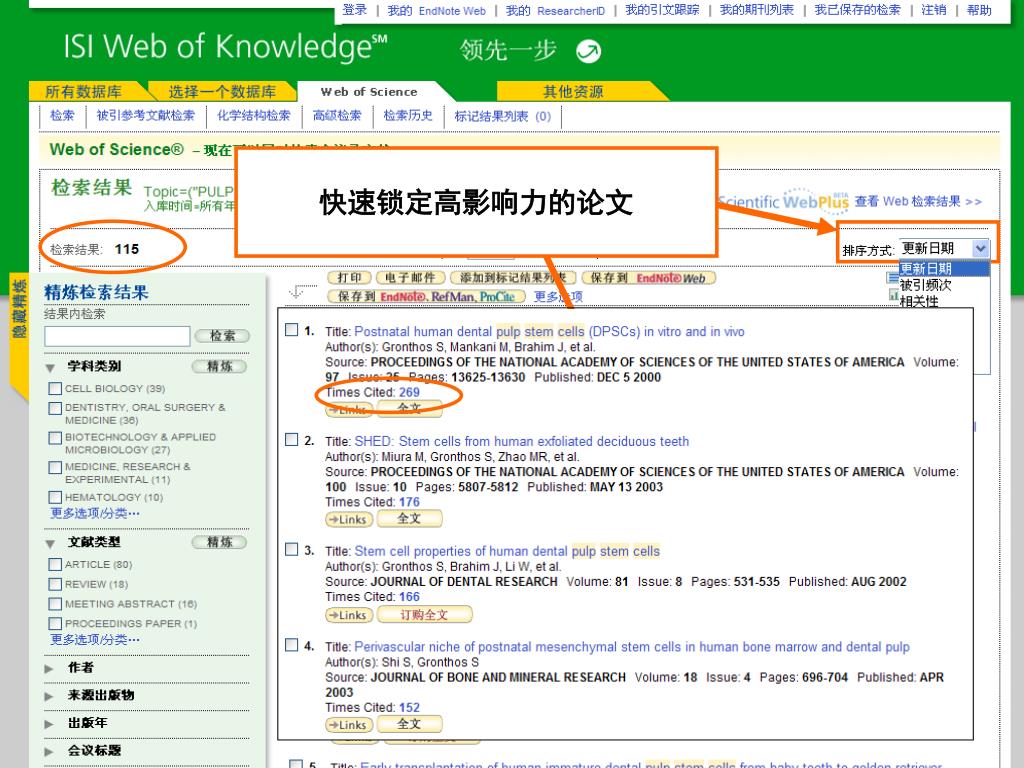Image resolution: width=1024 pixels, height=768 pixels.
Task: Click 更多选项/分类 under 文献类型
Action: pos(95,639)
